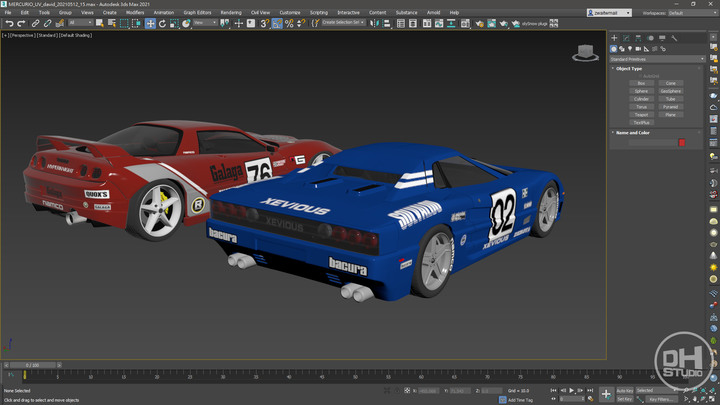Open the Rendering menu
The width and height of the screenshot is (720, 405).
coord(231,13)
